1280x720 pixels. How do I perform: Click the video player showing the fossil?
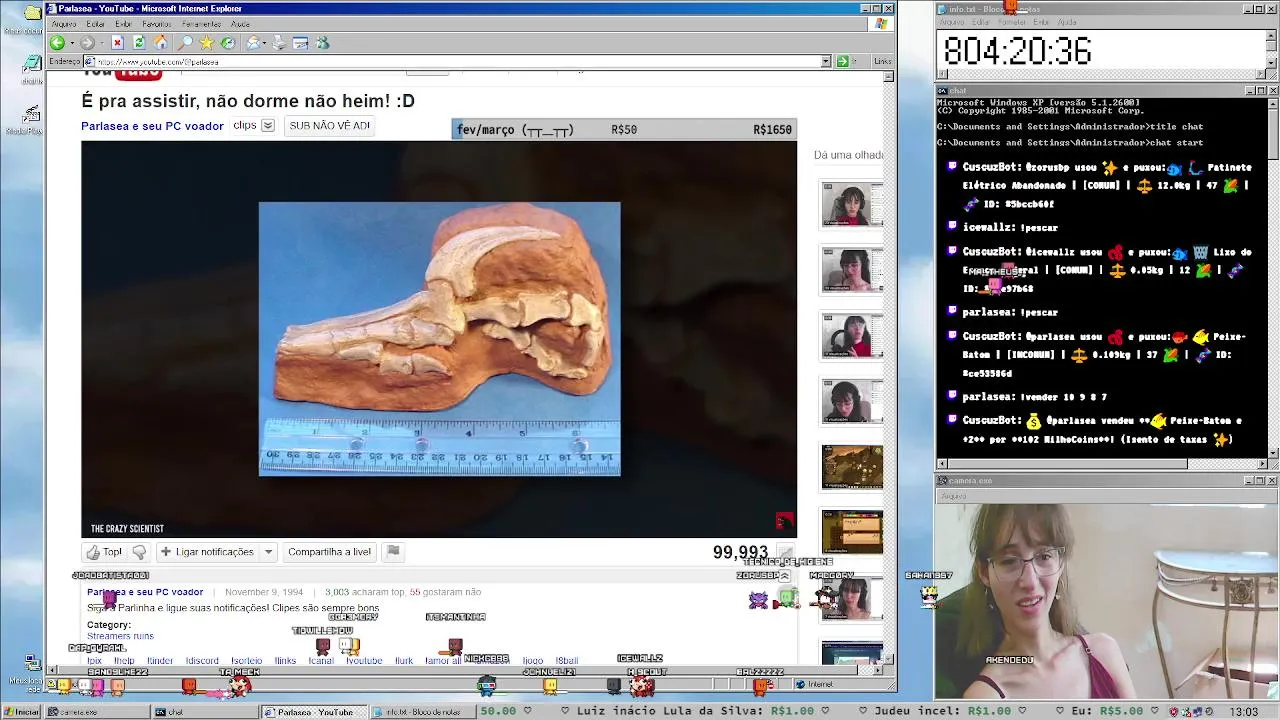tap(439, 339)
